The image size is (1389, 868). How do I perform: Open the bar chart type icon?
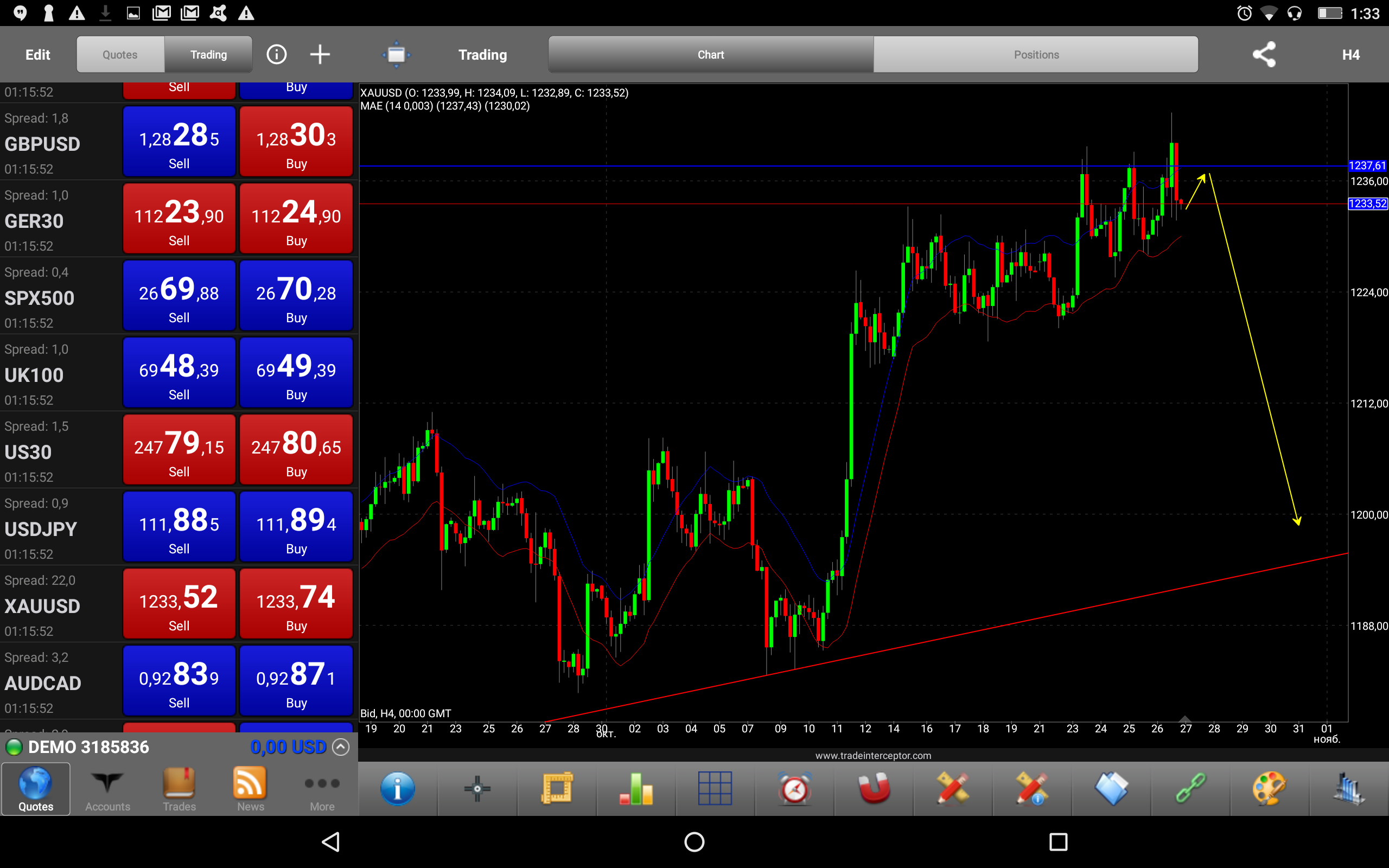[x=636, y=788]
